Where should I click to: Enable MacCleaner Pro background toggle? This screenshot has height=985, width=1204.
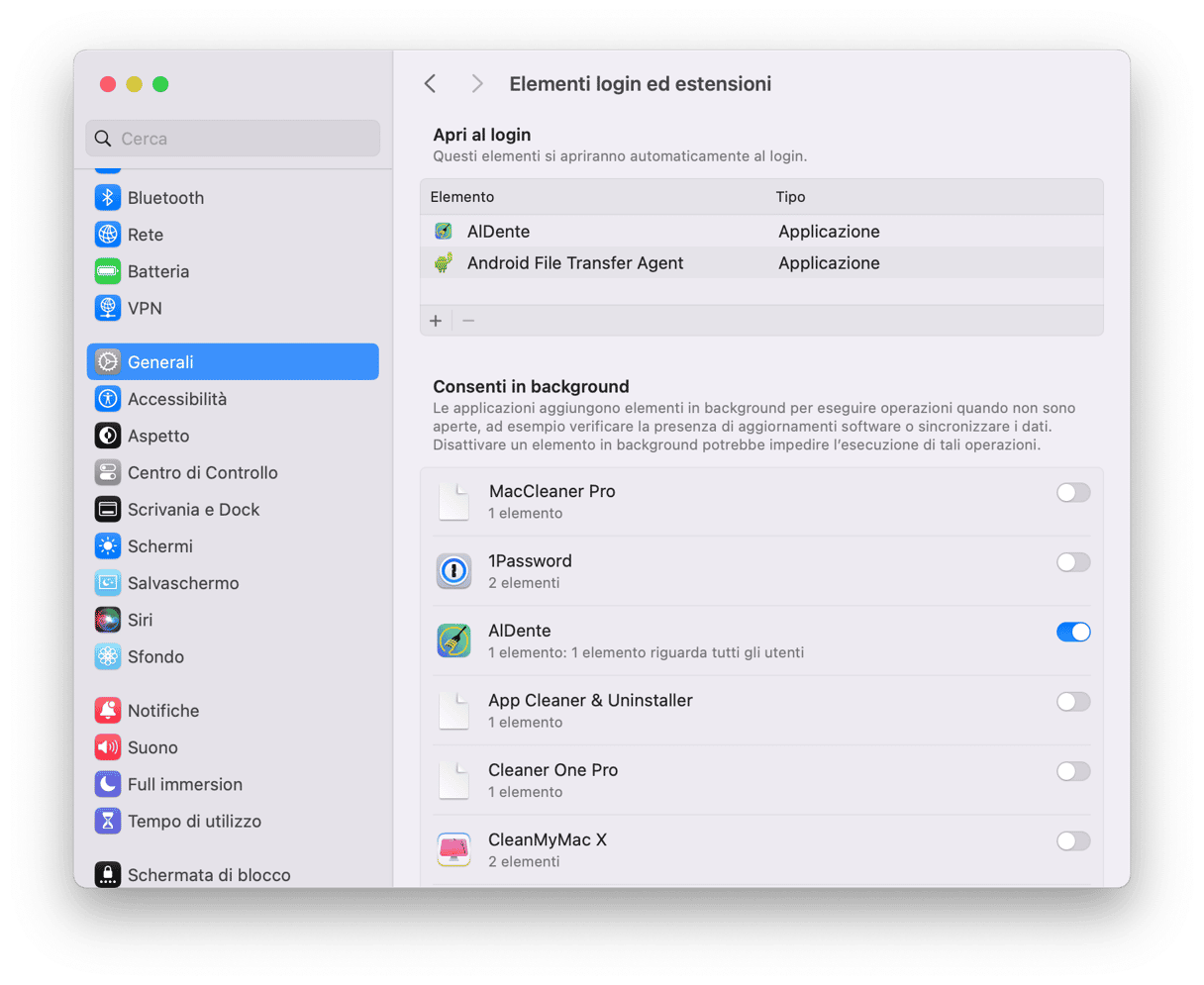(1073, 492)
